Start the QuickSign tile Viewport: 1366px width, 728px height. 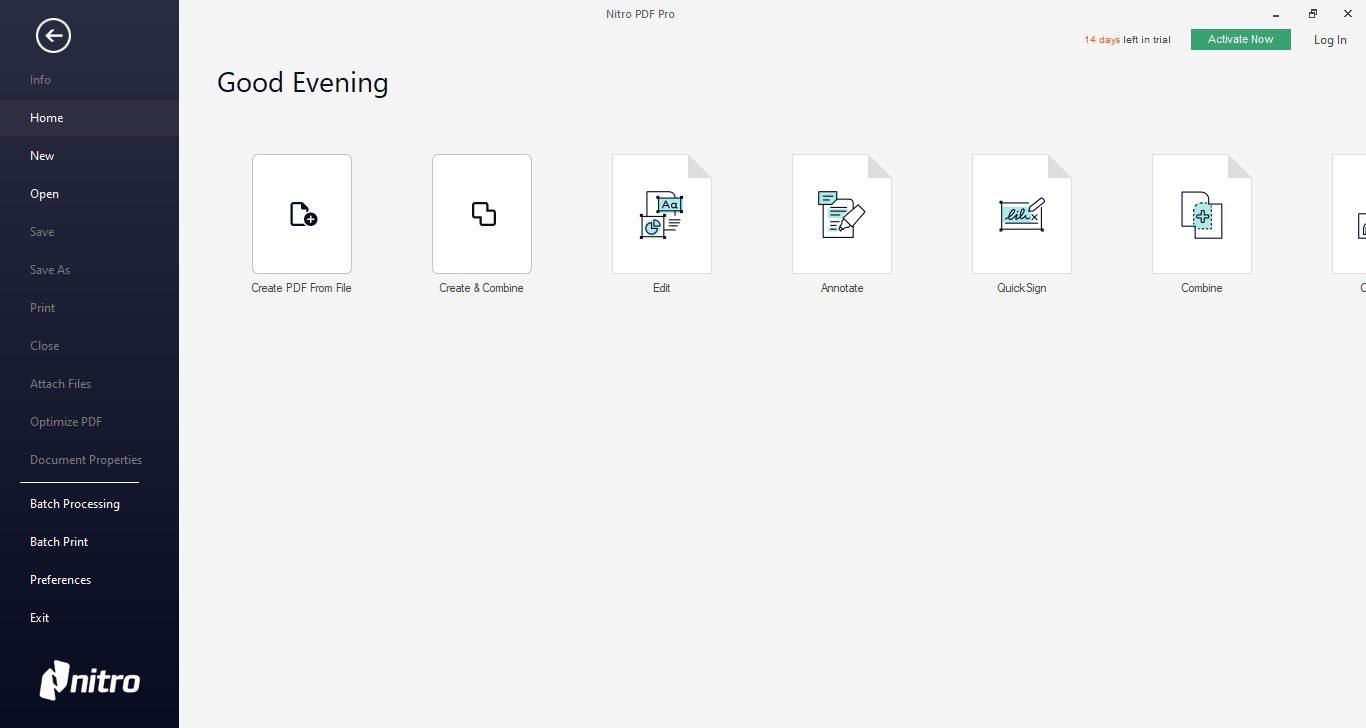click(x=1022, y=214)
